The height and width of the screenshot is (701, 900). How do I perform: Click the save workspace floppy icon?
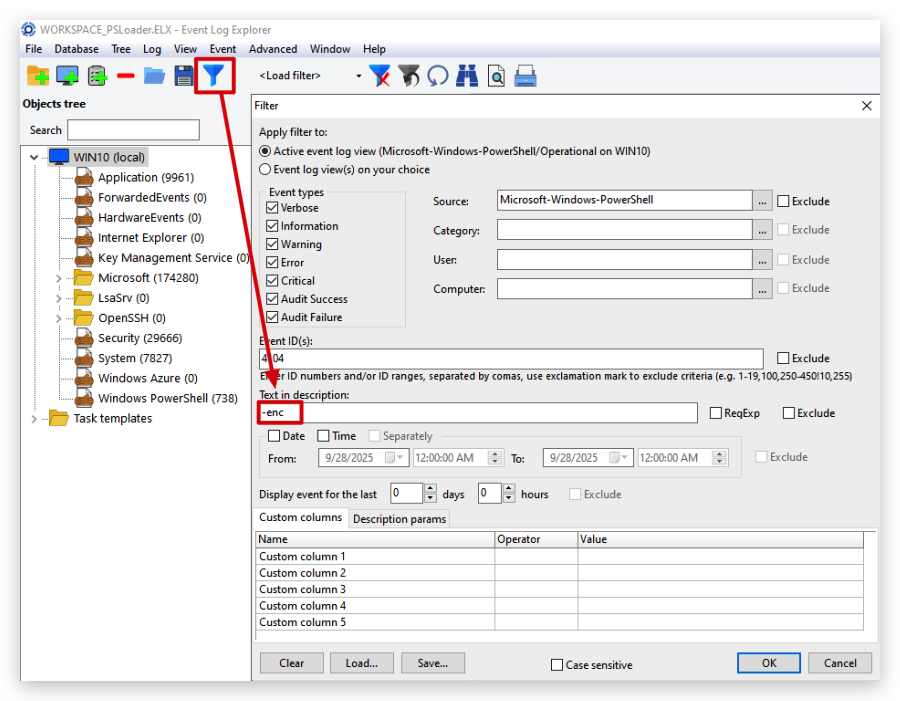tap(184, 76)
